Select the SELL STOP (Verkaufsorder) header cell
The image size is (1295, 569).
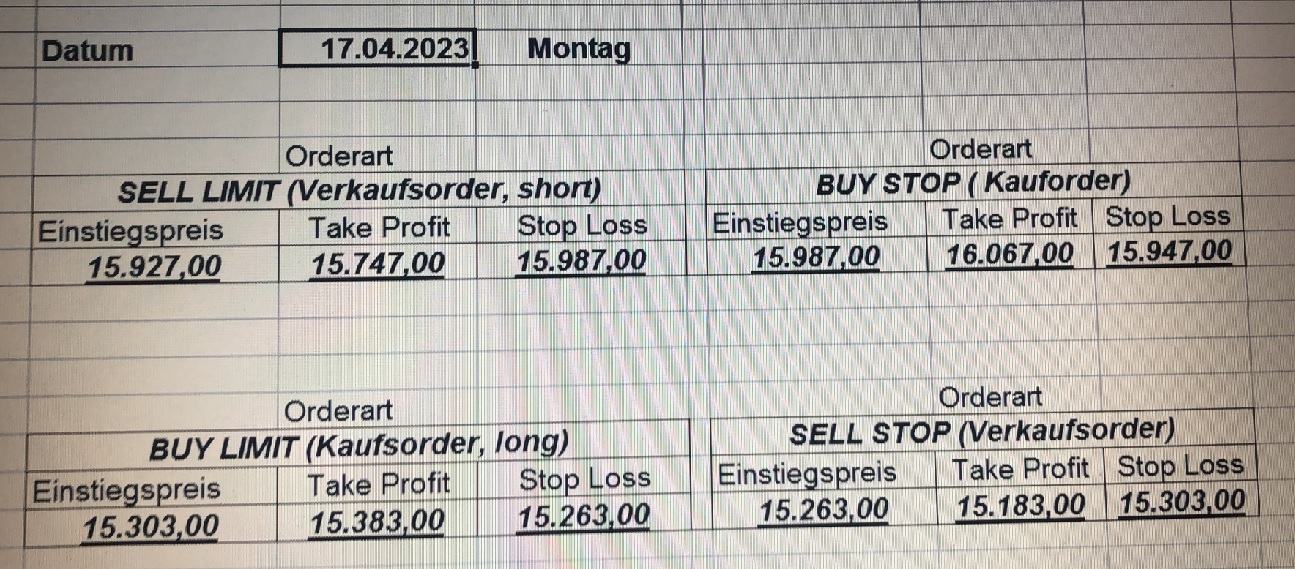coord(981,433)
